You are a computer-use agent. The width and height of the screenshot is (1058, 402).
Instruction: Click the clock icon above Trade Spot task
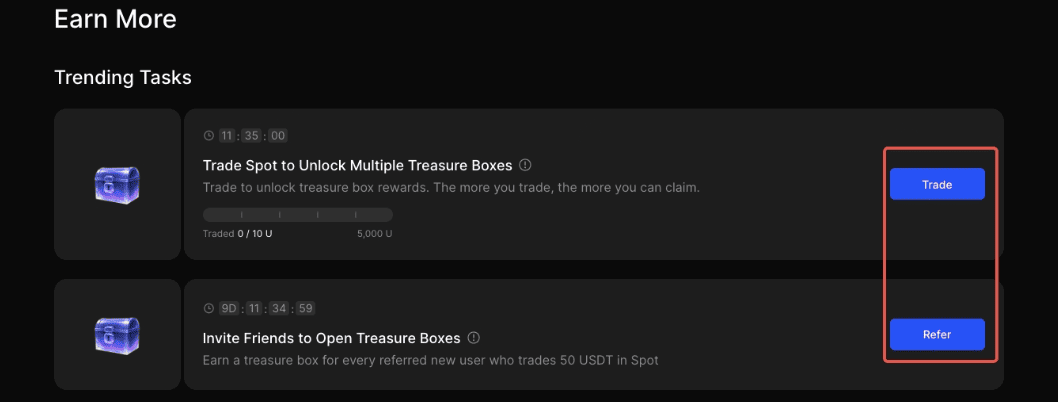(209, 136)
